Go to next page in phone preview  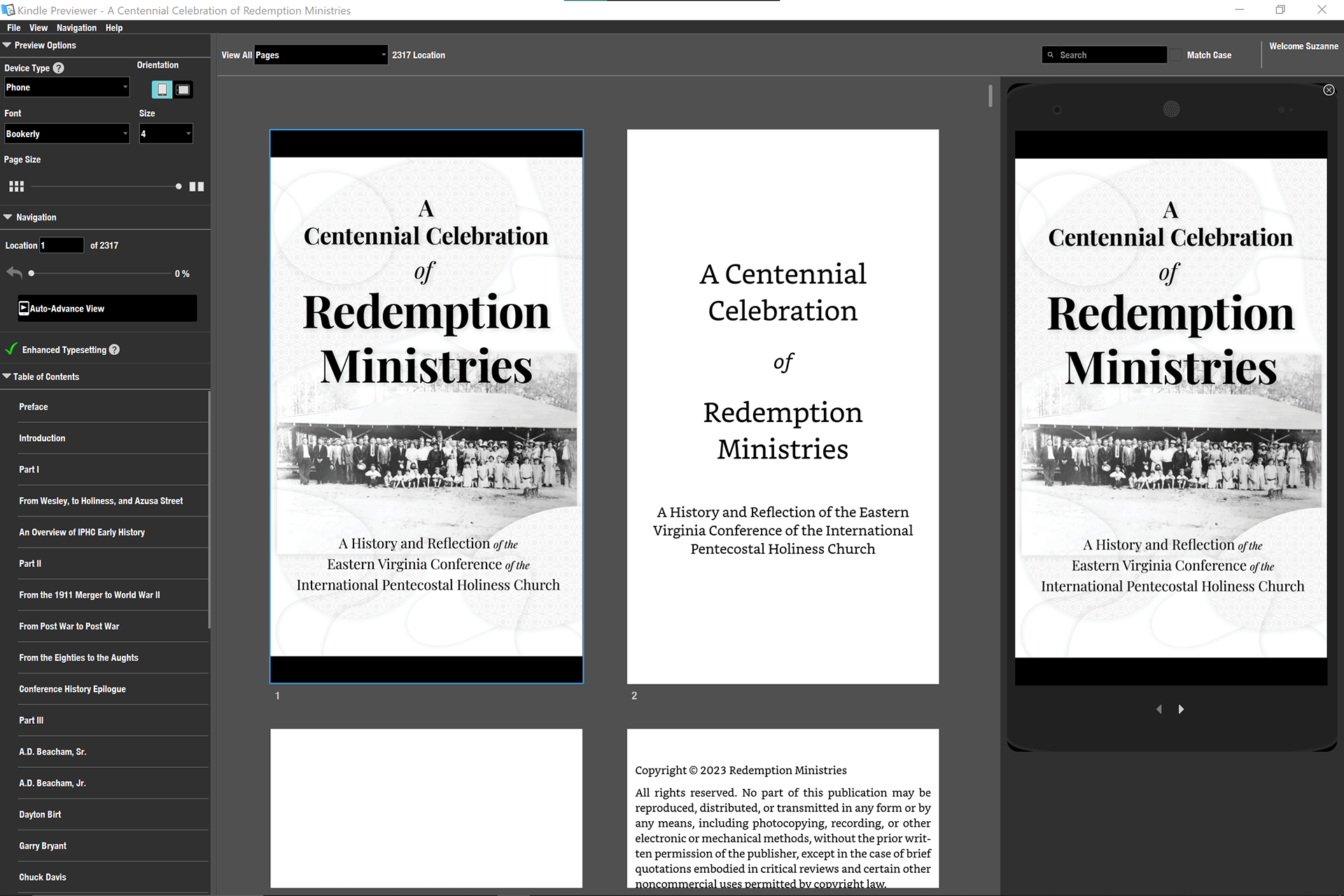click(1182, 709)
